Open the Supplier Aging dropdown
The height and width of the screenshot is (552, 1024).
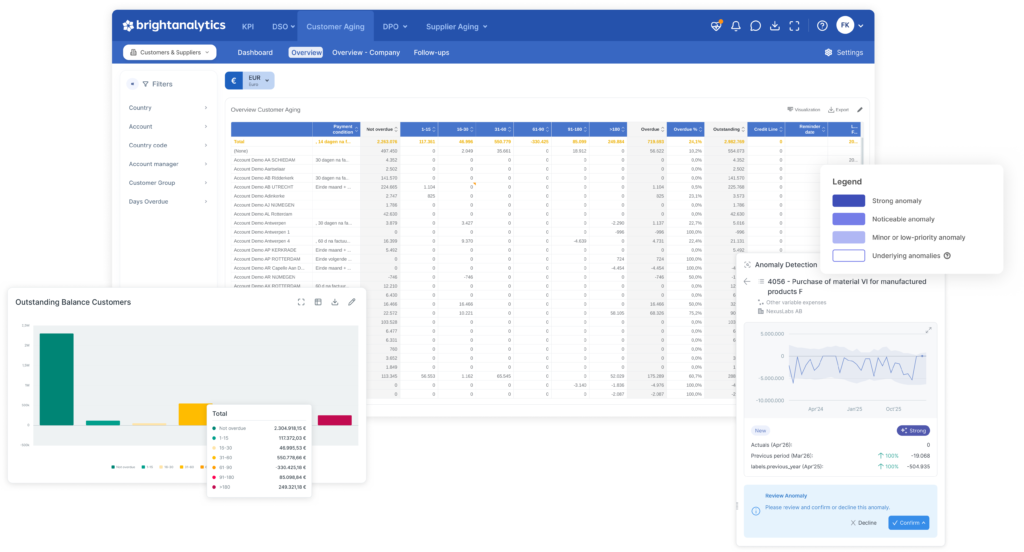456,27
